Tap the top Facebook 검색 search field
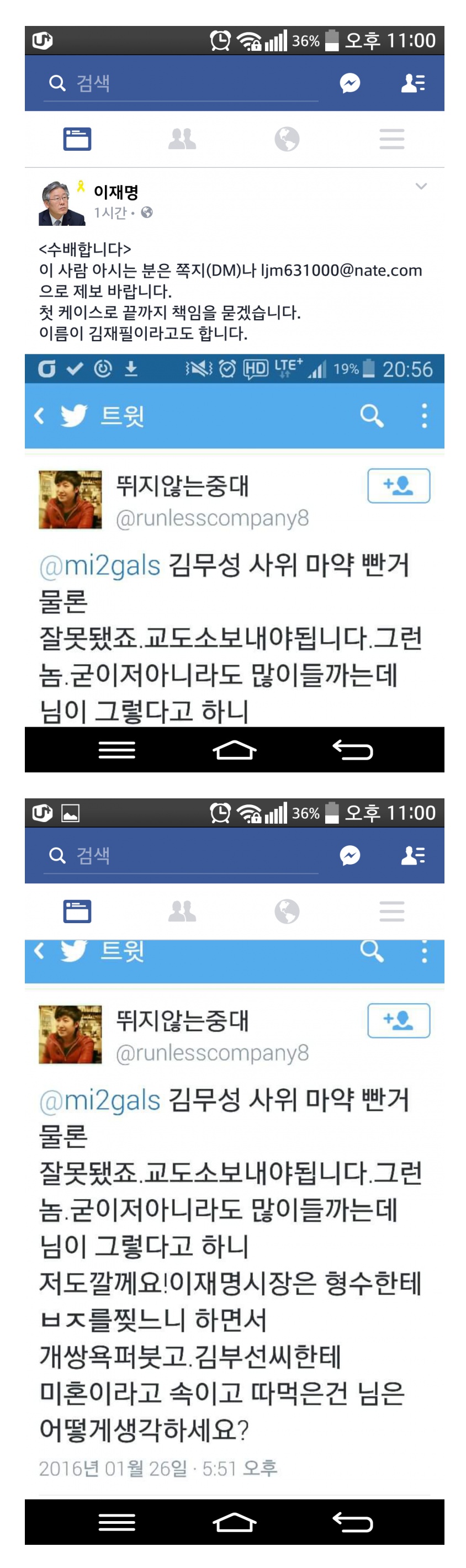 click(181, 83)
